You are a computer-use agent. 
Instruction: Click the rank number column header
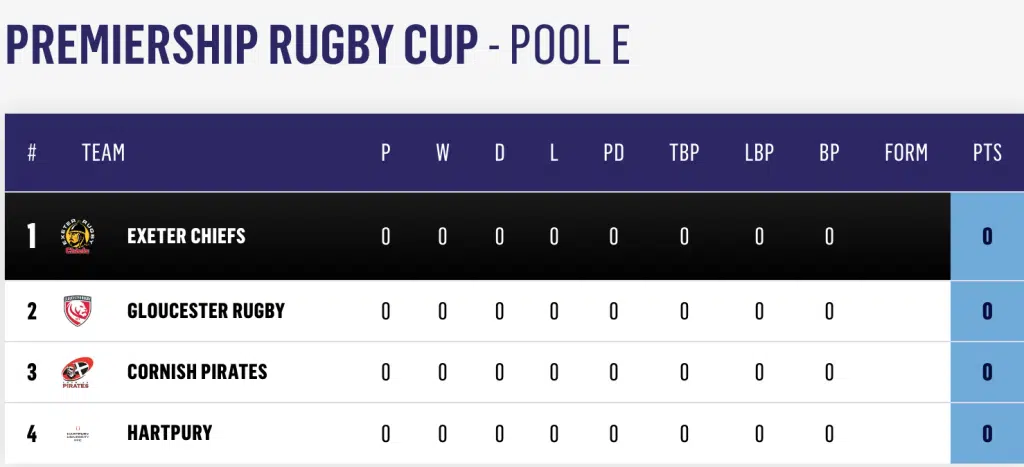coord(31,153)
